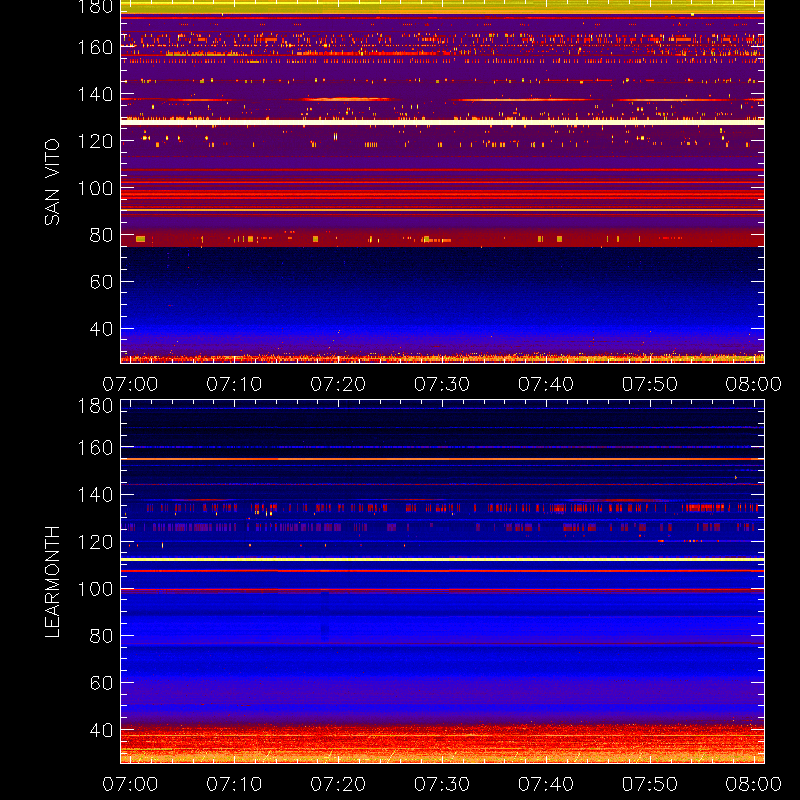Click the bright white band in San Vito spectrogram

442,122
